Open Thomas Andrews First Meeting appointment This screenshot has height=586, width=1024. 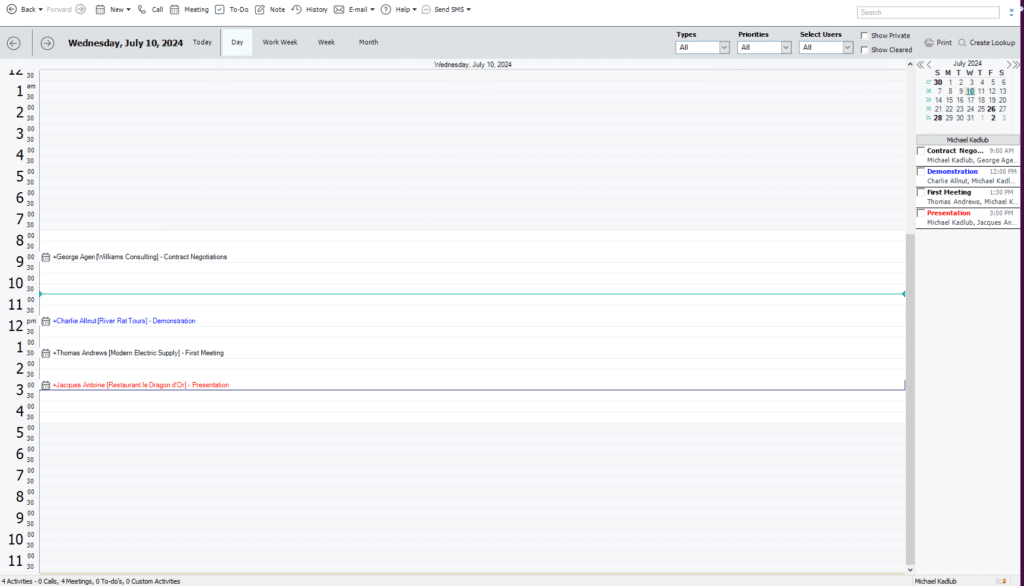click(138, 353)
